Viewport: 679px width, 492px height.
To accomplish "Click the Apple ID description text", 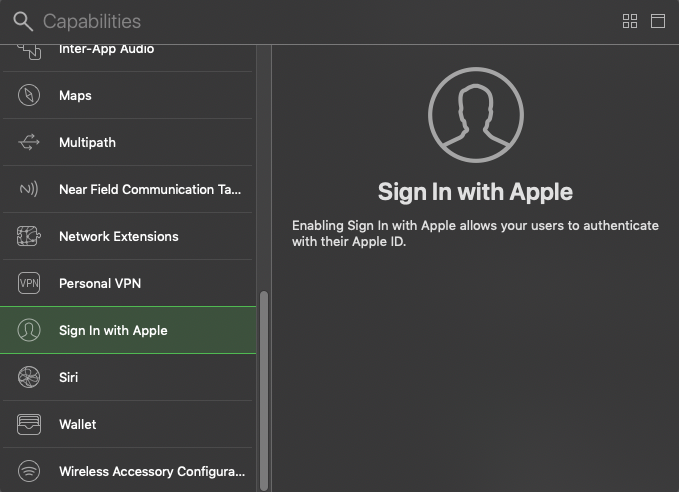I will click(x=475, y=234).
